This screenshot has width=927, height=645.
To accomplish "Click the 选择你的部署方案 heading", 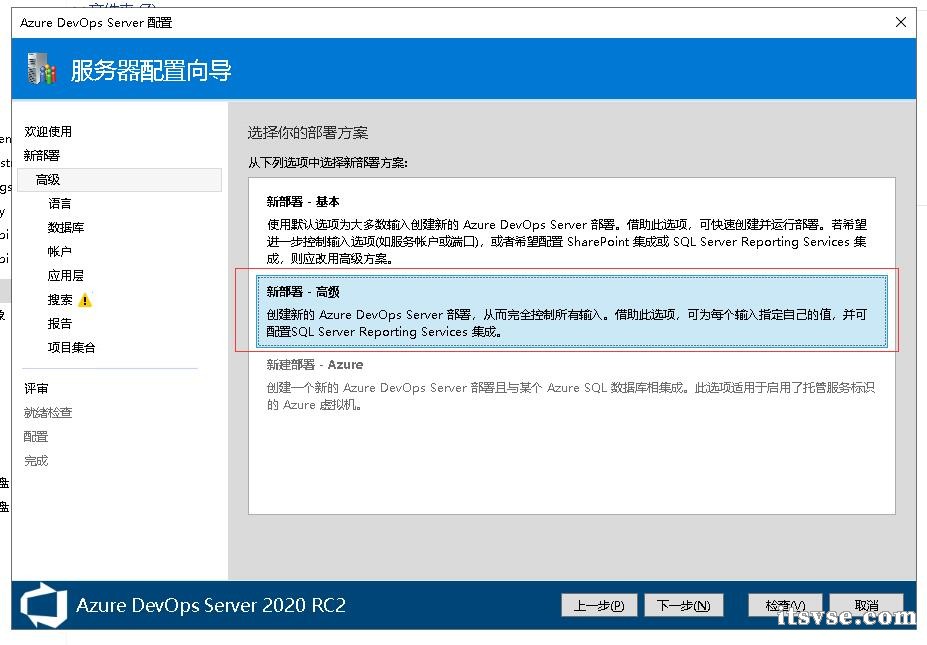I will [x=307, y=133].
